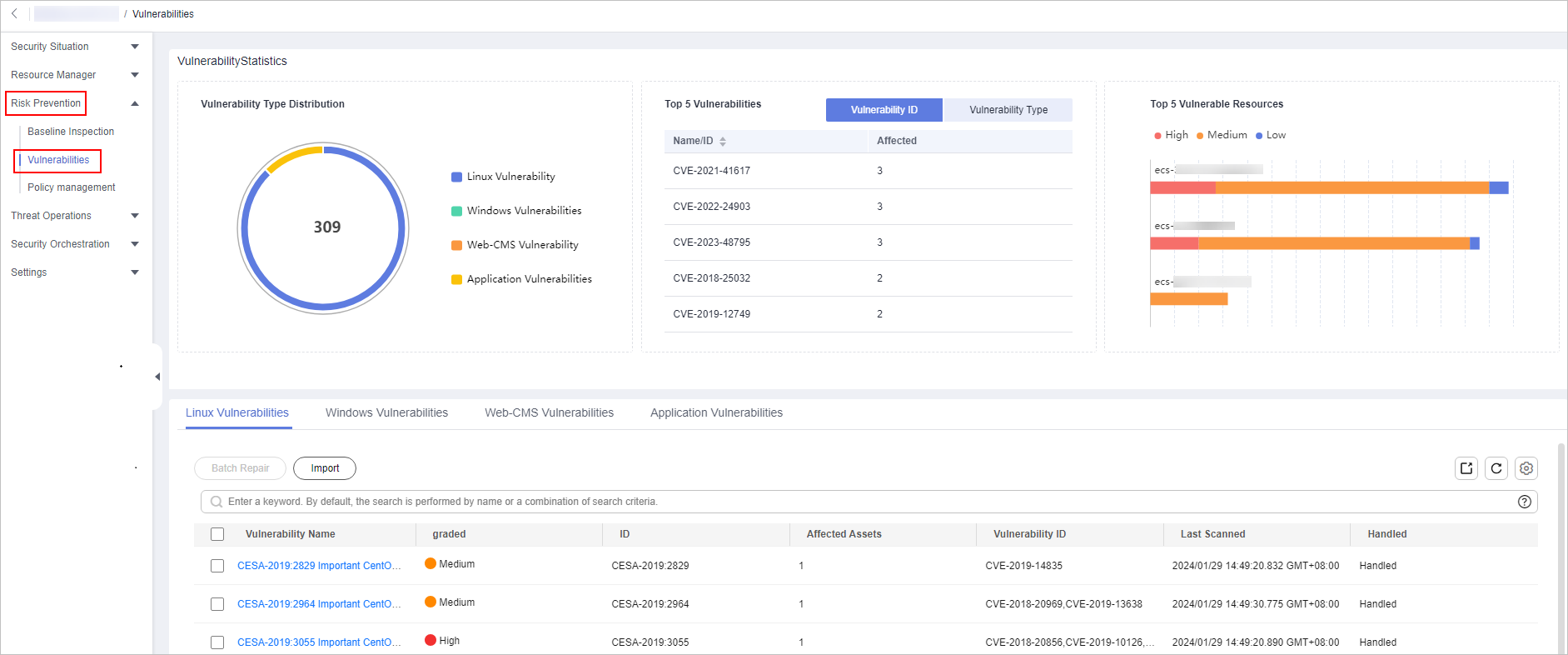
Task: Click CVE-2019-12749 in top vulnerabilities
Action: click(x=711, y=314)
